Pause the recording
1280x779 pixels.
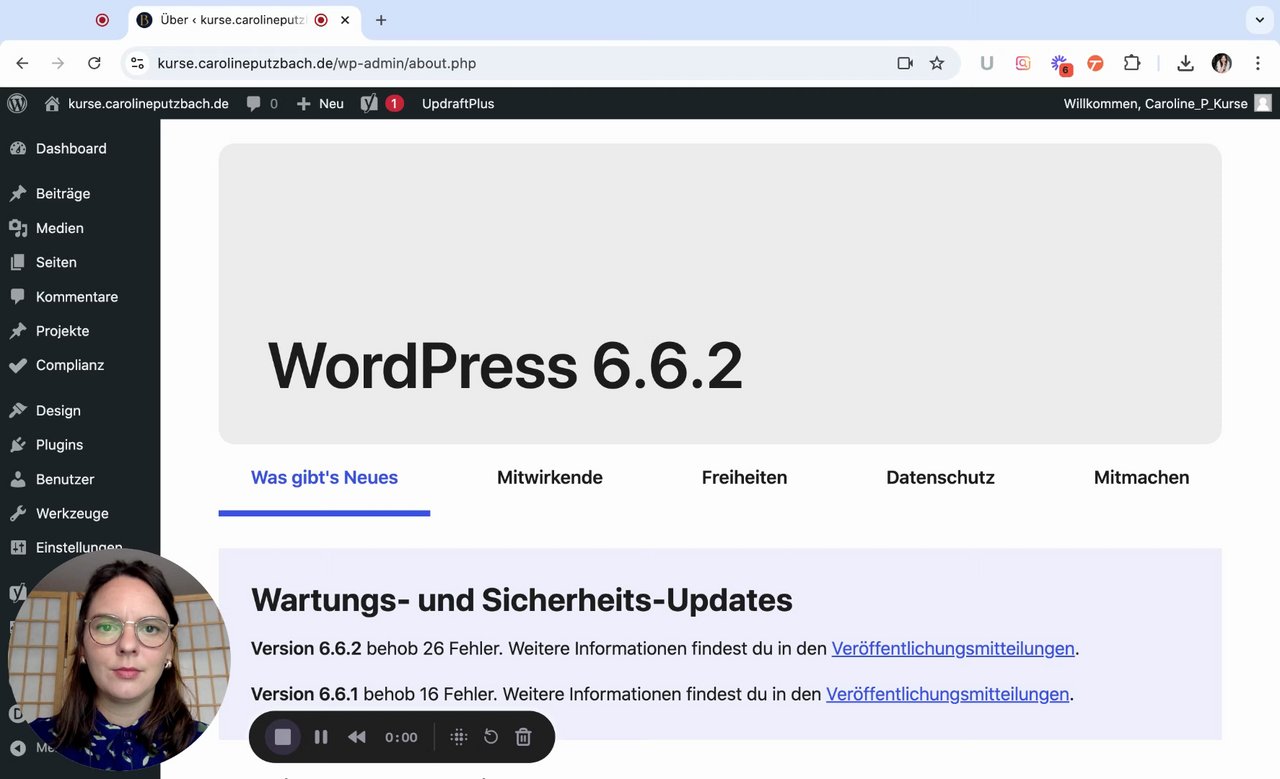click(321, 737)
